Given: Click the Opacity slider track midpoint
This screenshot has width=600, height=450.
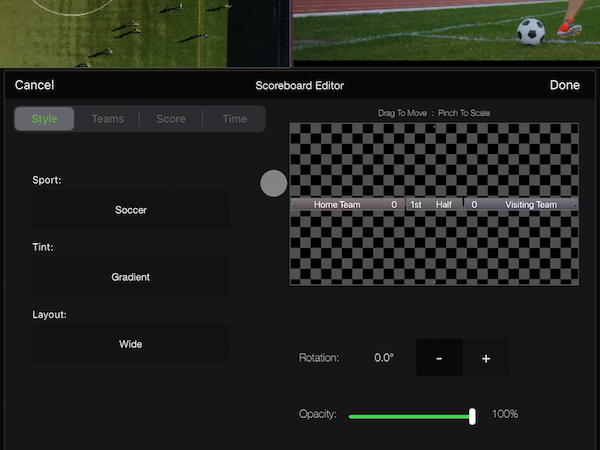Looking at the screenshot, I should 410,415.
